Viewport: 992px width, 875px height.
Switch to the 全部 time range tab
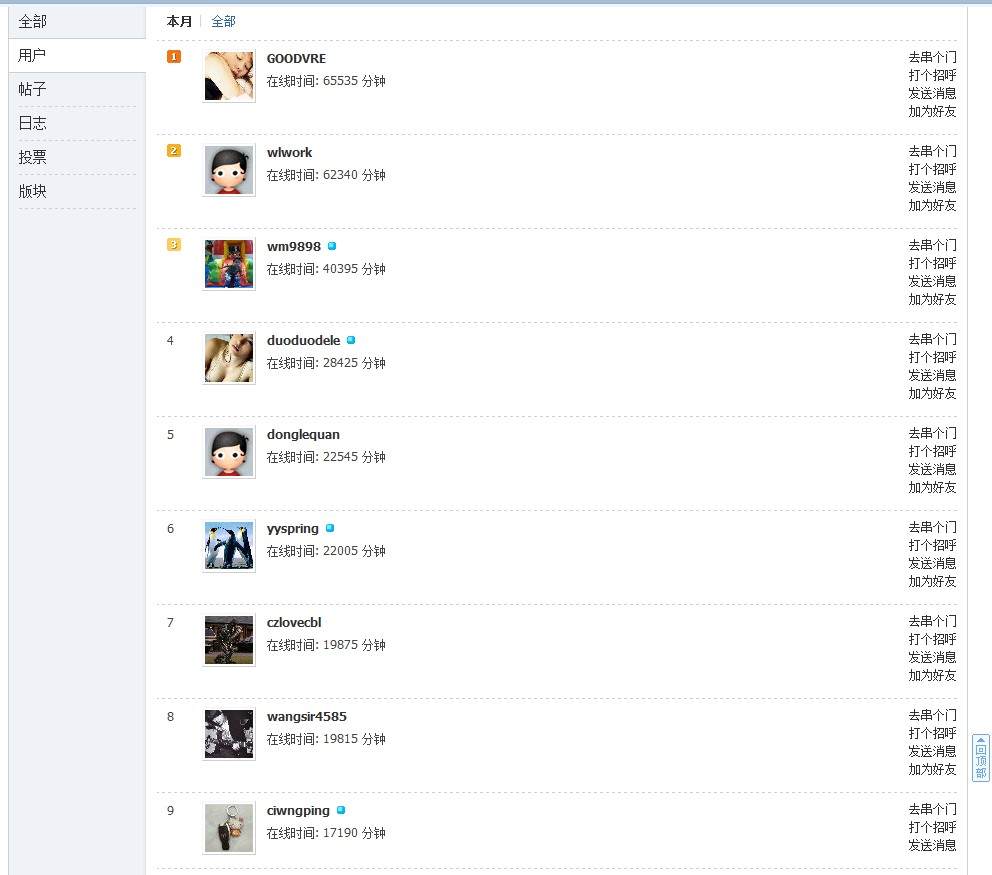pyautogui.click(x=223, y=22)
